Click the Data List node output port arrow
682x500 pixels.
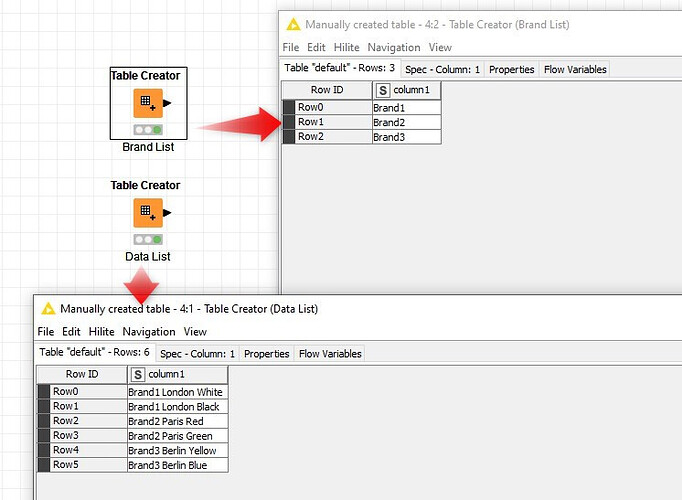[x=167, y=213]
